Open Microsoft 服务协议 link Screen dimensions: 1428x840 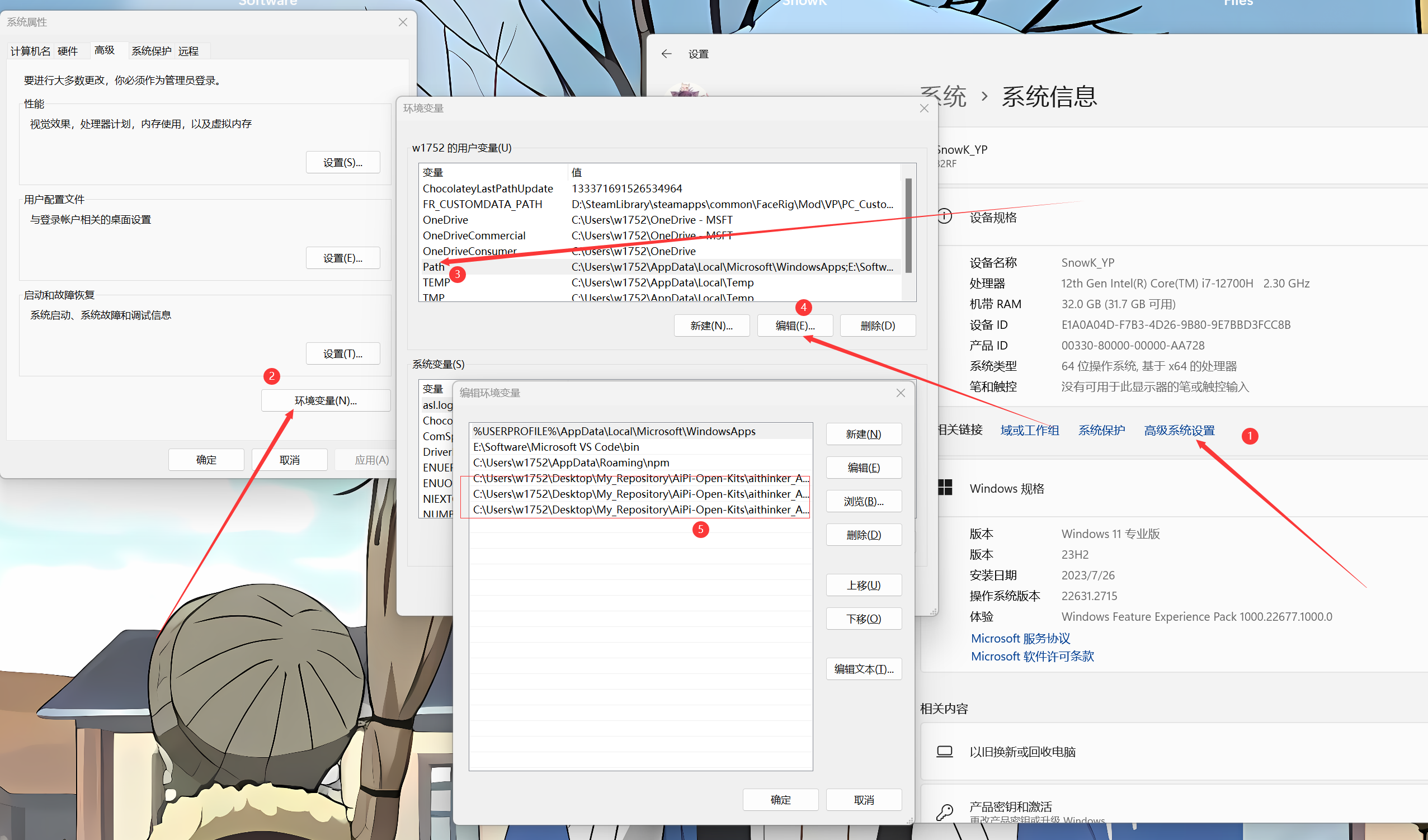click(x=1021, y=638)
